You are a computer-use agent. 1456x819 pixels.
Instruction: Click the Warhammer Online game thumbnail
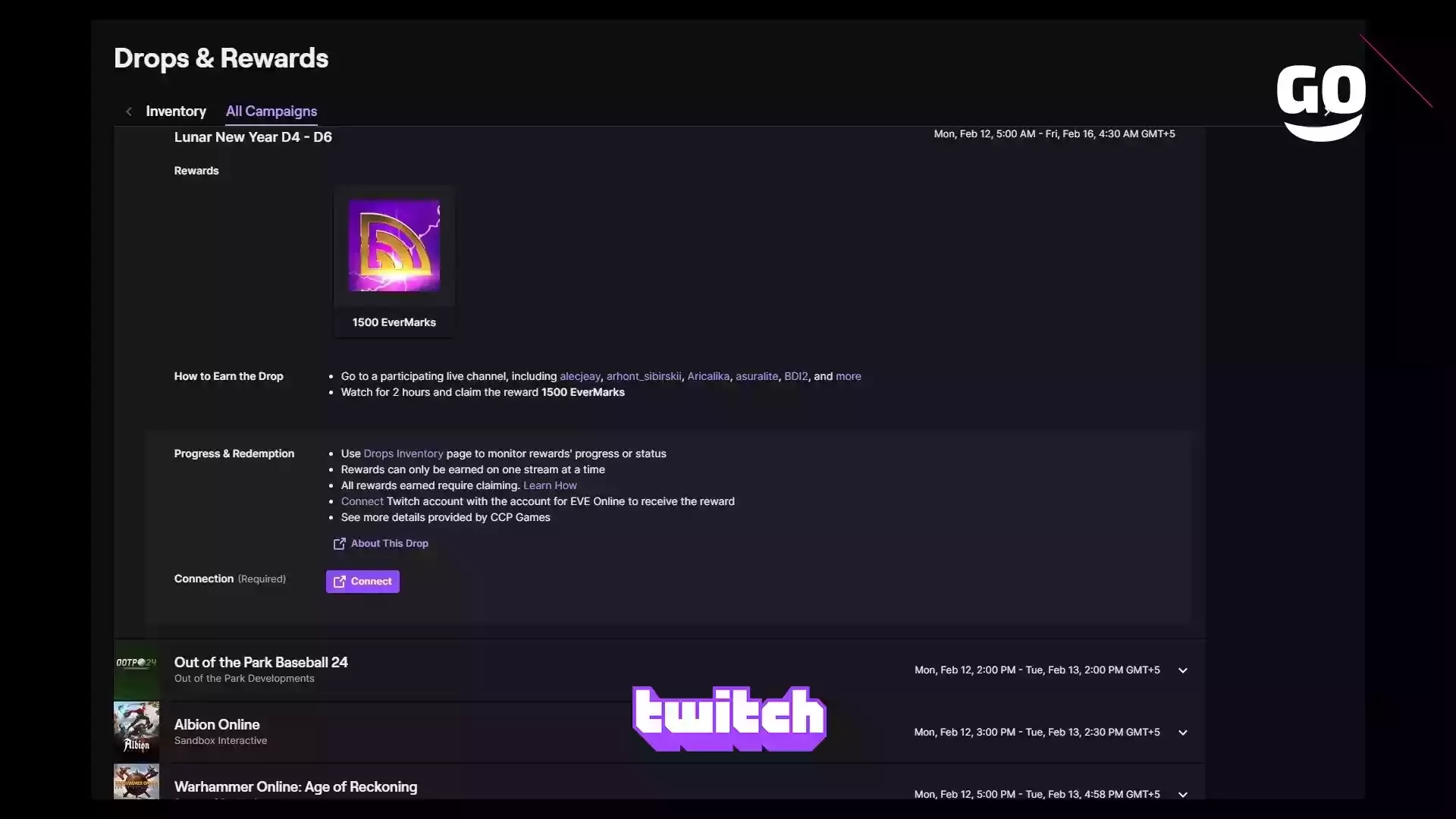(x=136, y=782)
